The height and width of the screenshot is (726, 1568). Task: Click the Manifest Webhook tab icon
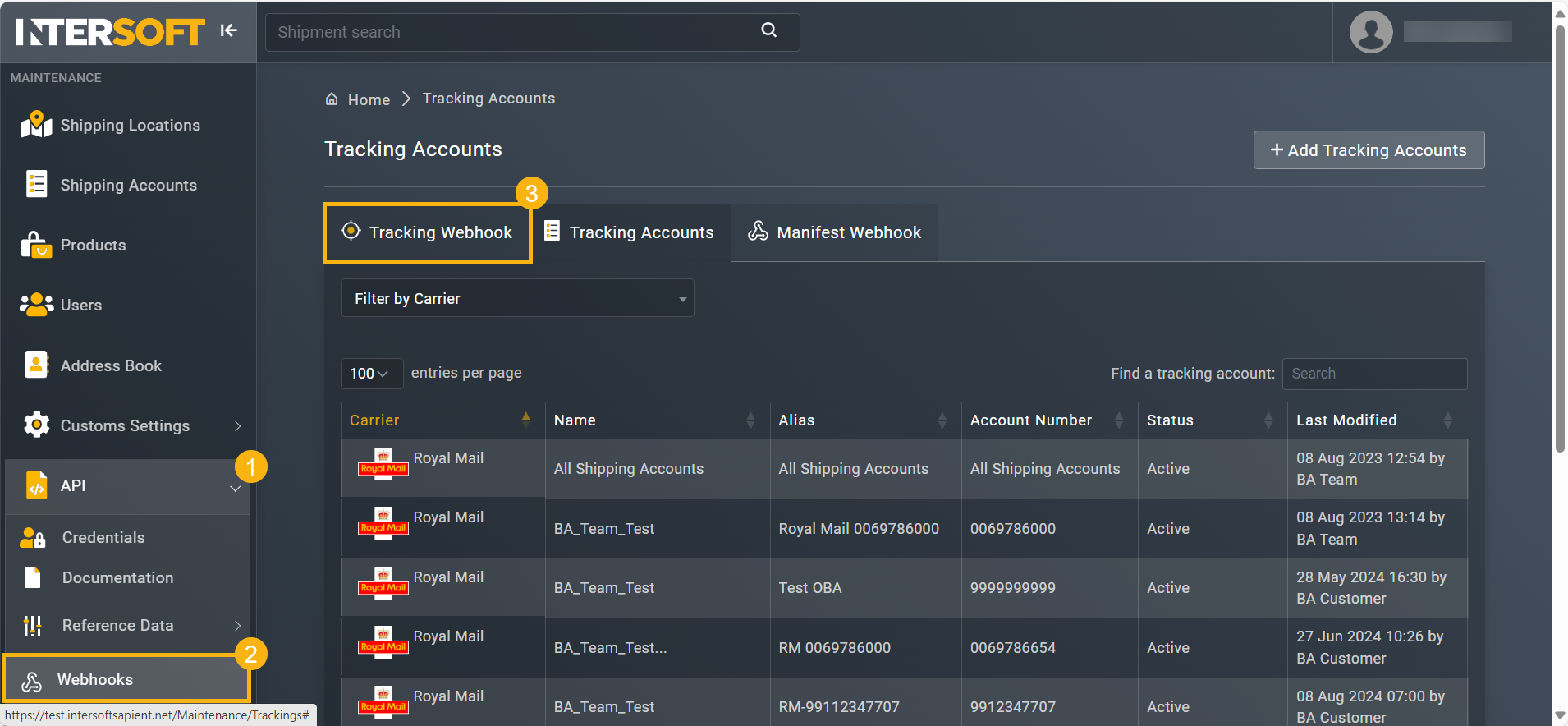pos(758,231)
